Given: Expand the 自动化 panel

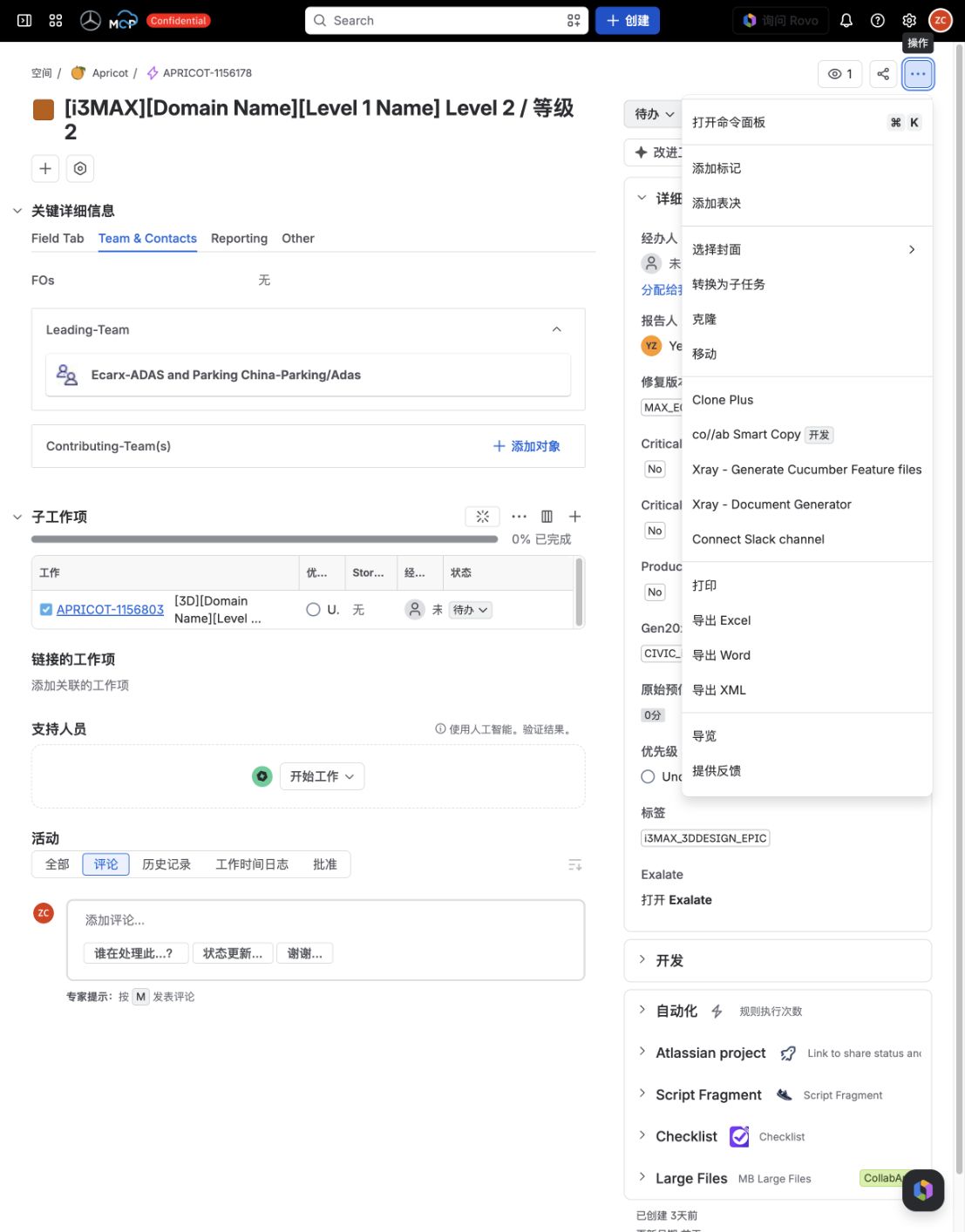Looking at the screenshot, I should tap(642, 1010).
